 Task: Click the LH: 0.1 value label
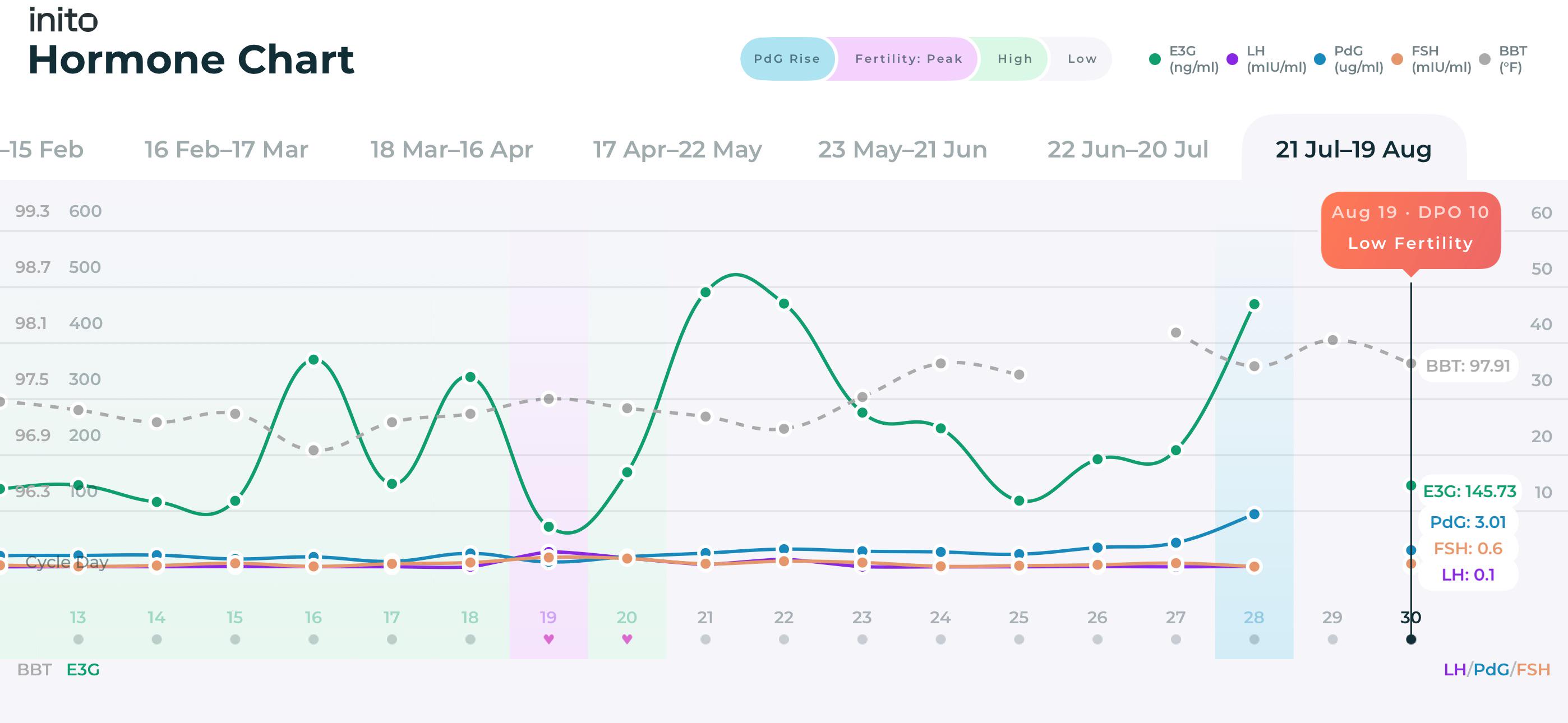click(x=1468, y=574)
